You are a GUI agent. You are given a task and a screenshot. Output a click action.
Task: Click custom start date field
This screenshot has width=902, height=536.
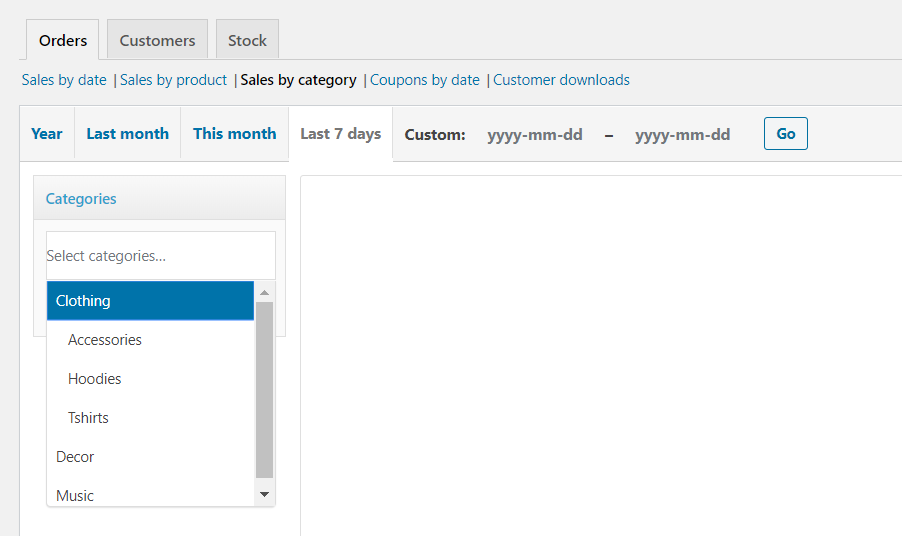[535, 135]
